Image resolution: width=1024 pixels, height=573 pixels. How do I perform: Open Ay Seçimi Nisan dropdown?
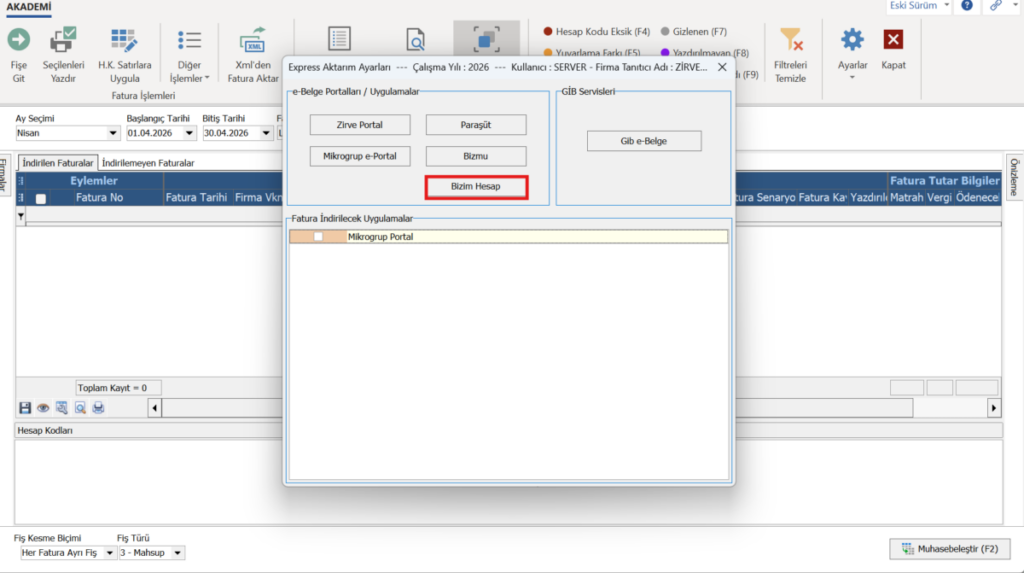tap(112, 133)
